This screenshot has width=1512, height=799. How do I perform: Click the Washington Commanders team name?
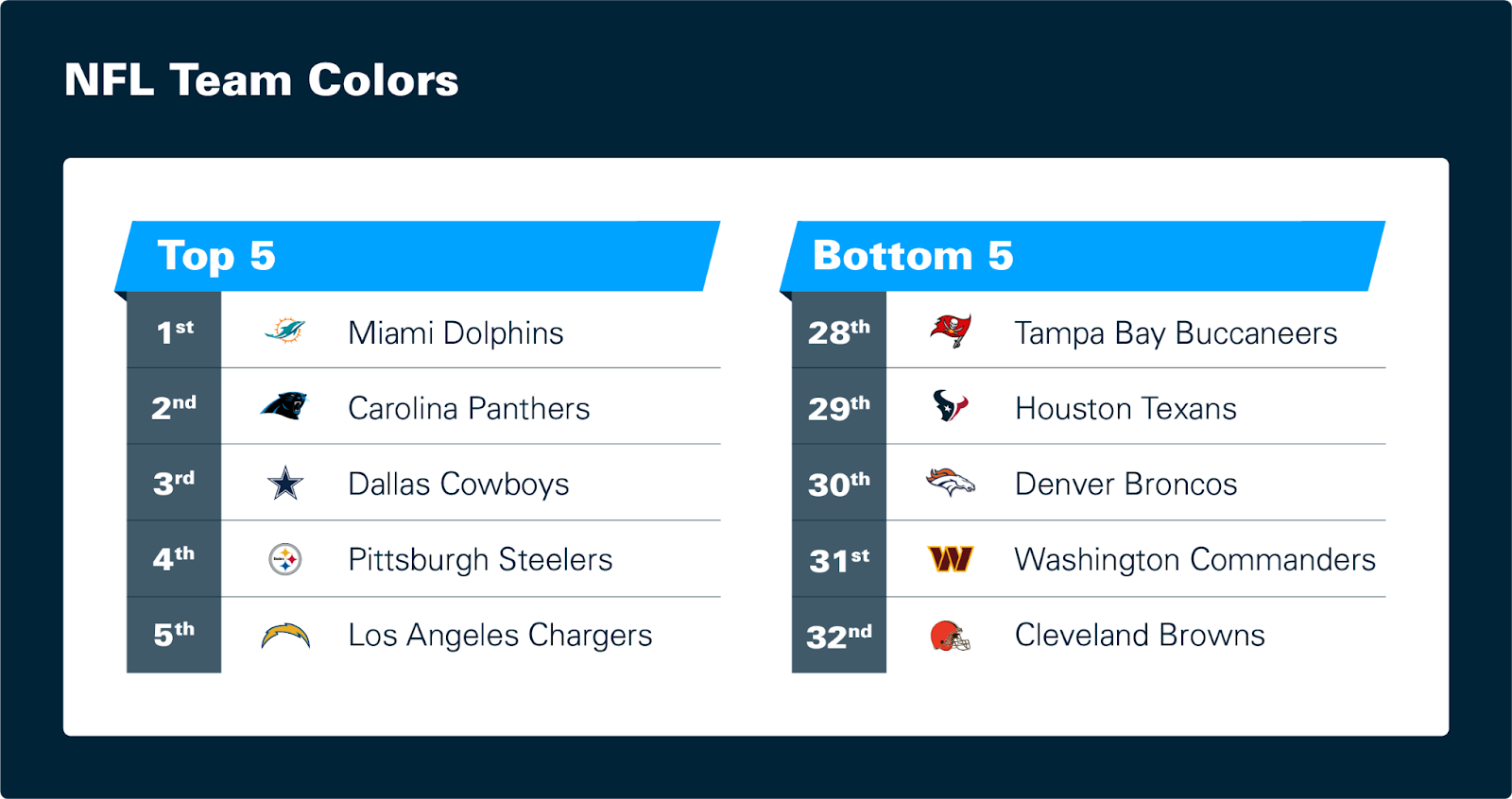click(x=1194, y=560)
